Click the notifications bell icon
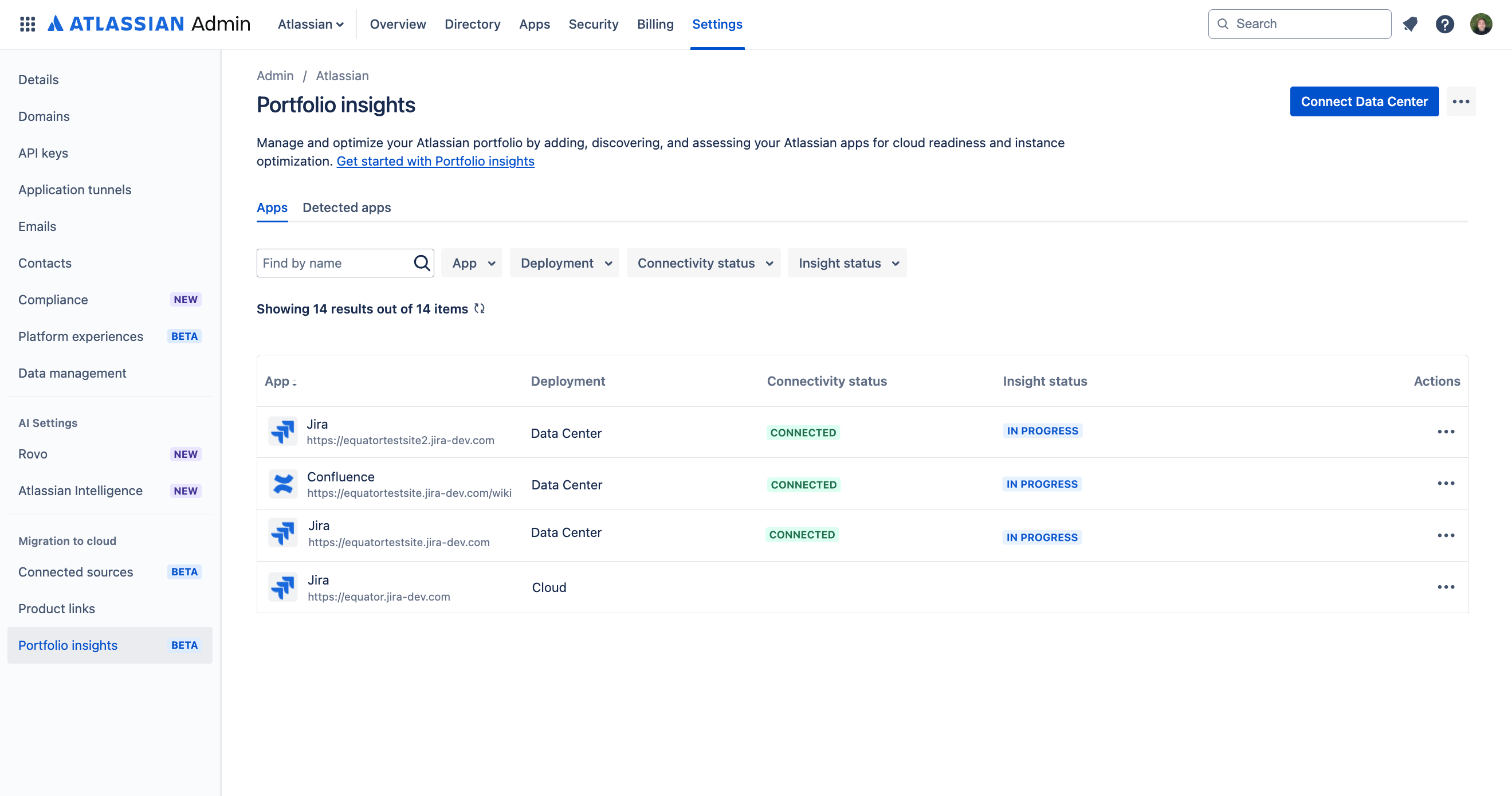This screenshot has height=796, width=1512. (x=1410, y=24)
